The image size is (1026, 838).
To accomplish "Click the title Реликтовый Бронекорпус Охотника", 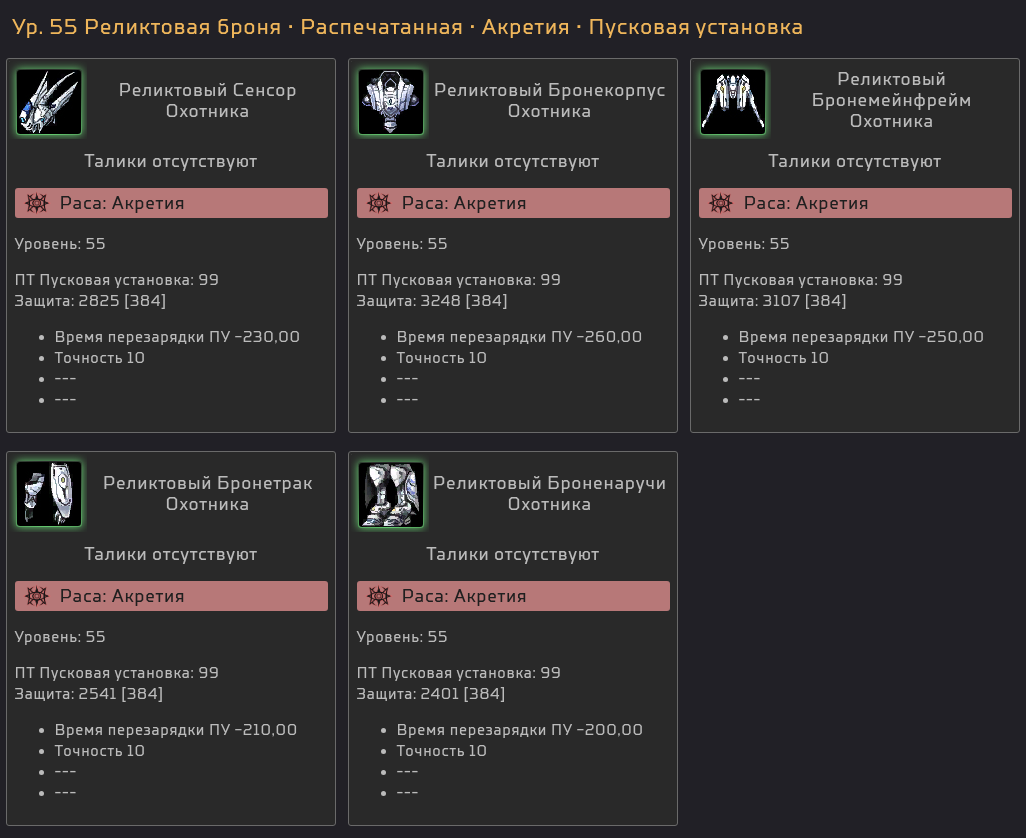I will point(550,100).
